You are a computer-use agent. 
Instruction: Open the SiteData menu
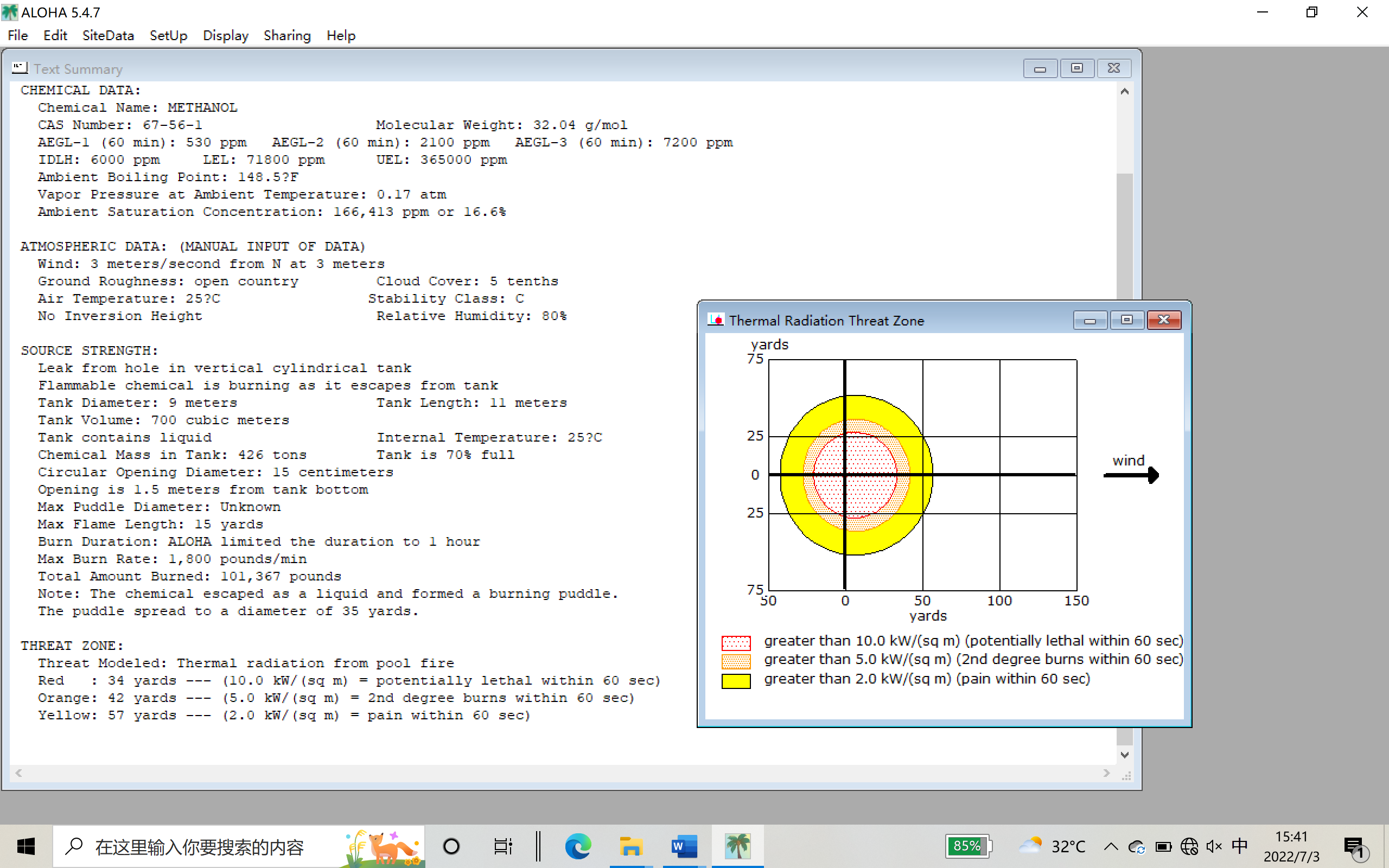108,36
